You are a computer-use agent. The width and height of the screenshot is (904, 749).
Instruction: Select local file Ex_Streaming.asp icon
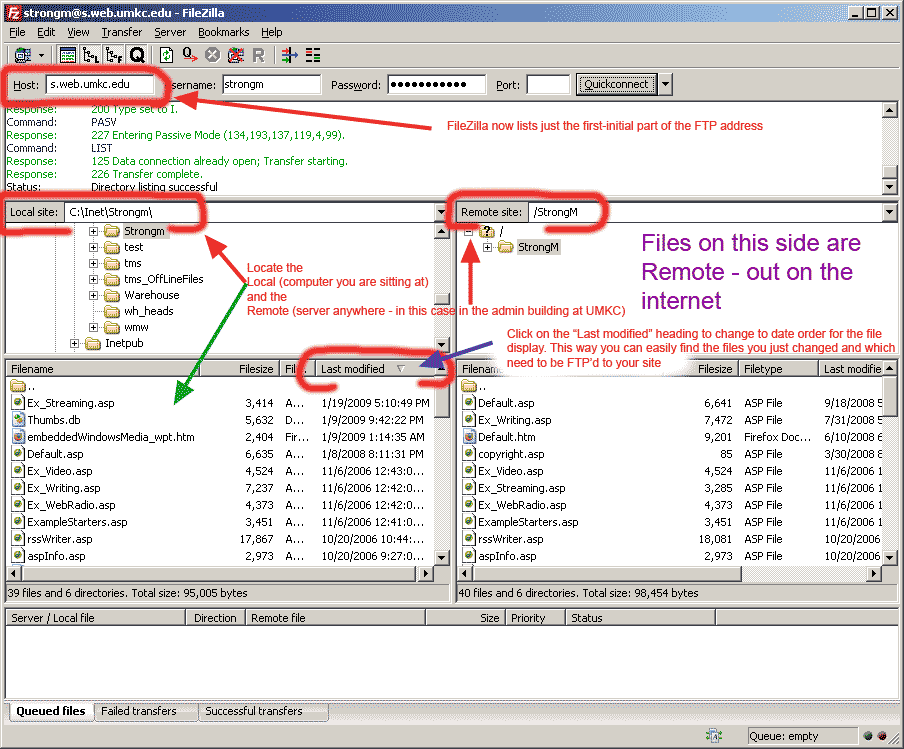pos(18,403)
